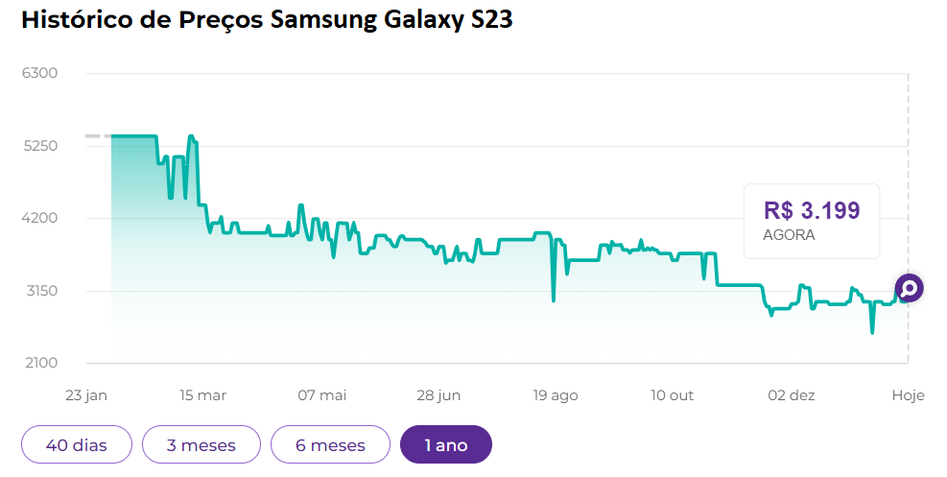The height and width of the screenshot is (477, 947).
Task: Click the 19 ago date label
Action: (555, 396)
